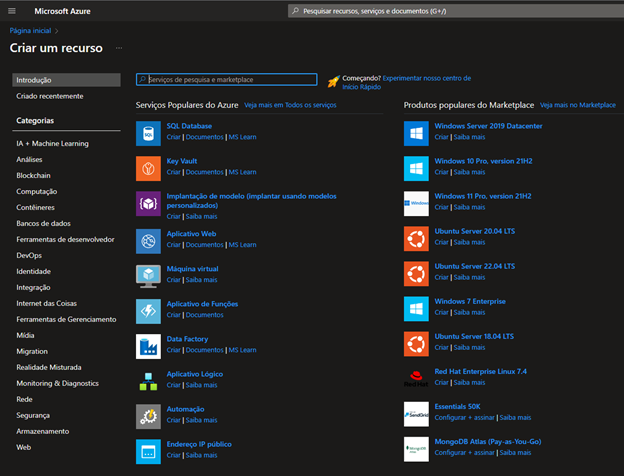
Task: Open the Computação category
Action: (37, 191)
